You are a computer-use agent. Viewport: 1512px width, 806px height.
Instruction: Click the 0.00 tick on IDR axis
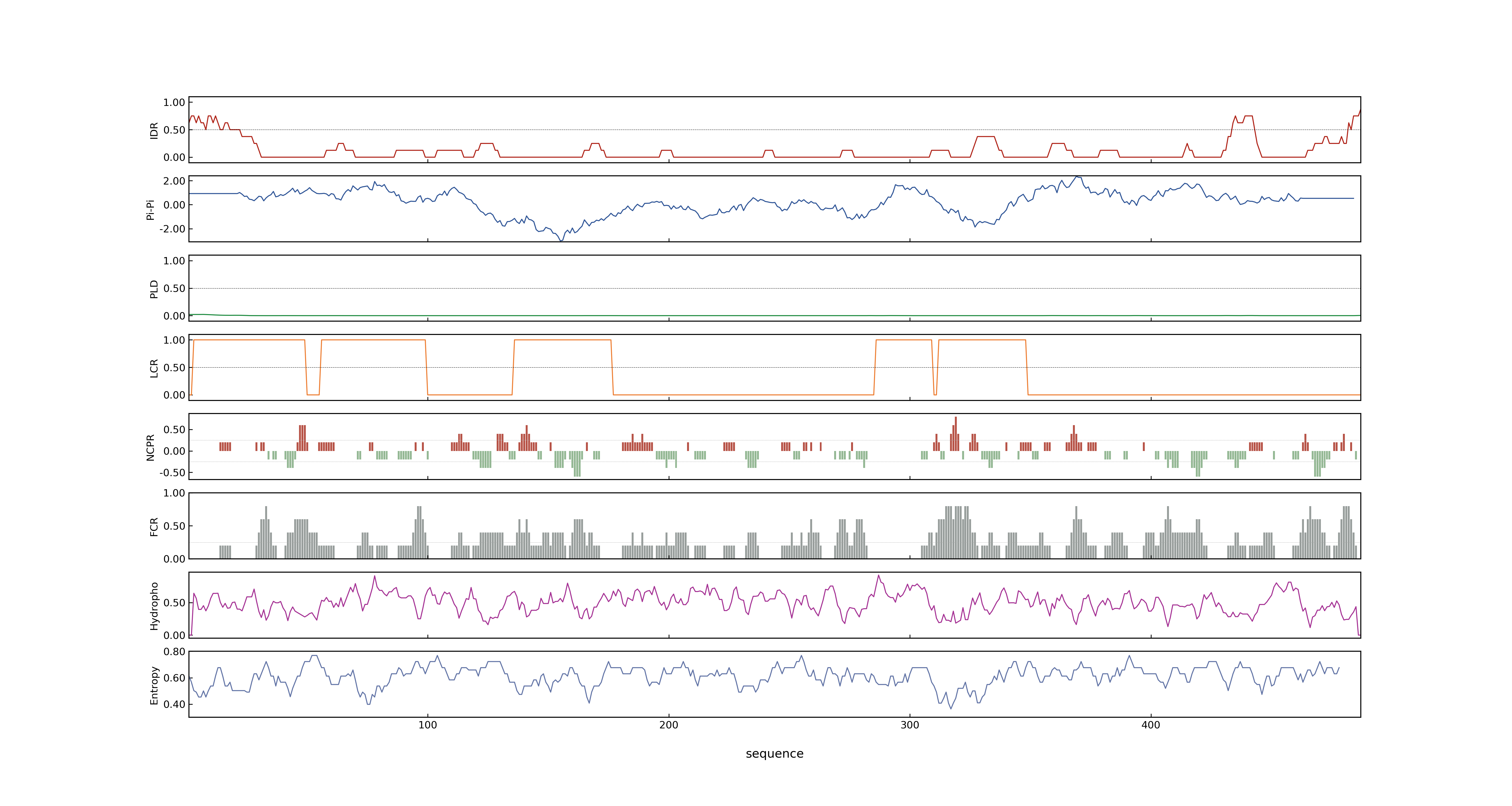pos(174,157)
